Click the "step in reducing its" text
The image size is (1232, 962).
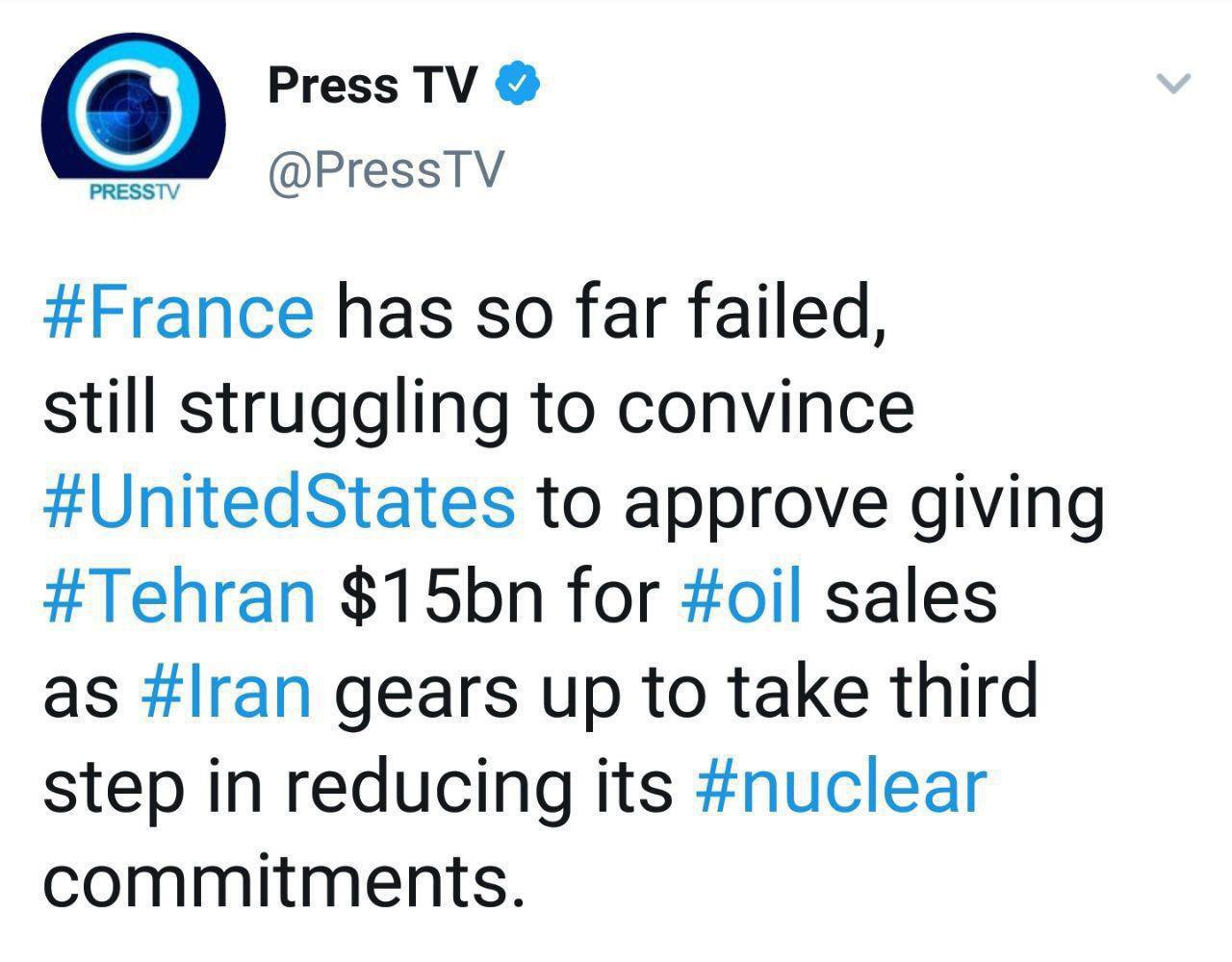coord(358,785)
